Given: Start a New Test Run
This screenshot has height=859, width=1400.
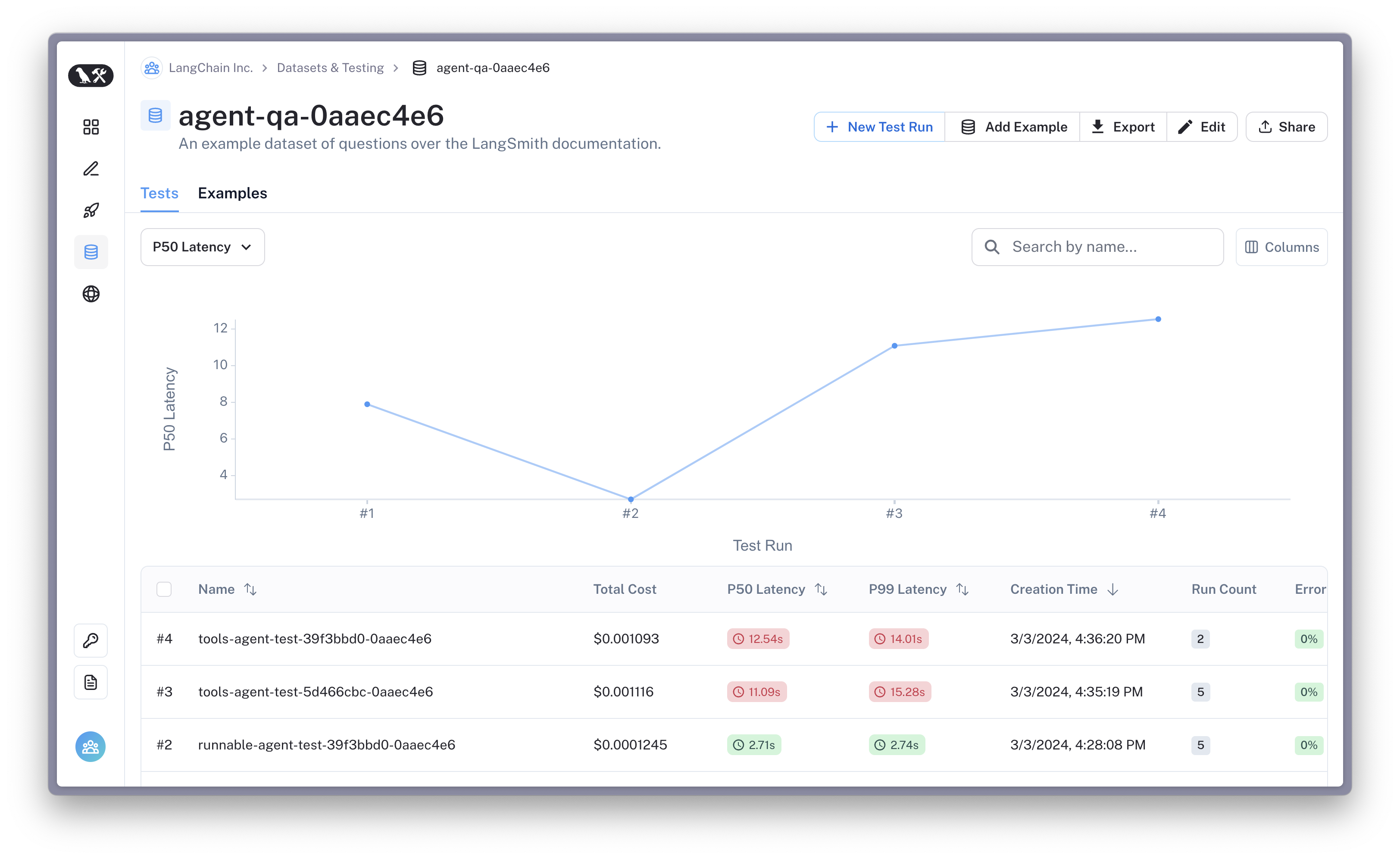Looking at the screenshot, I should pyautogui.click(x=880, y=127).
